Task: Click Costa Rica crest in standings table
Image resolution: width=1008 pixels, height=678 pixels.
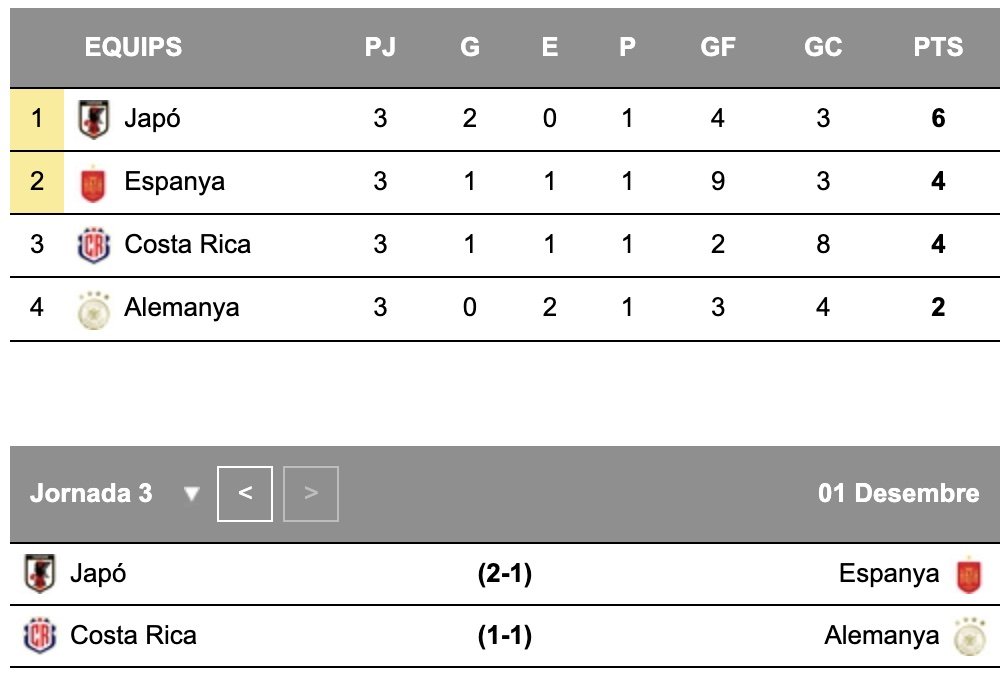Action: pyautogui.click(x=93, y=245)
